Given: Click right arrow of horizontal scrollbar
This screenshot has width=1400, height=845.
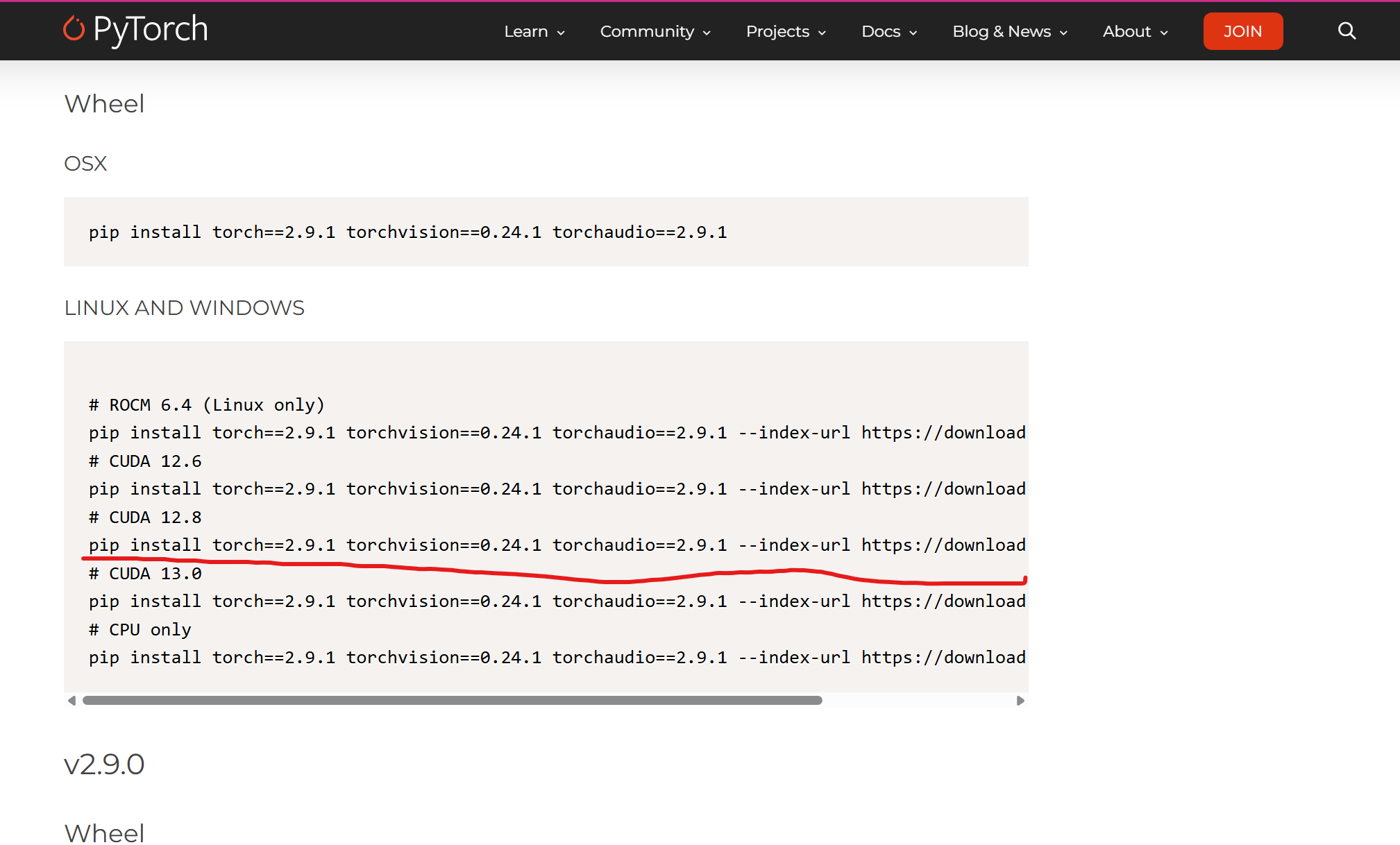Looking at the screenshot, I should tap(1020, 701).
